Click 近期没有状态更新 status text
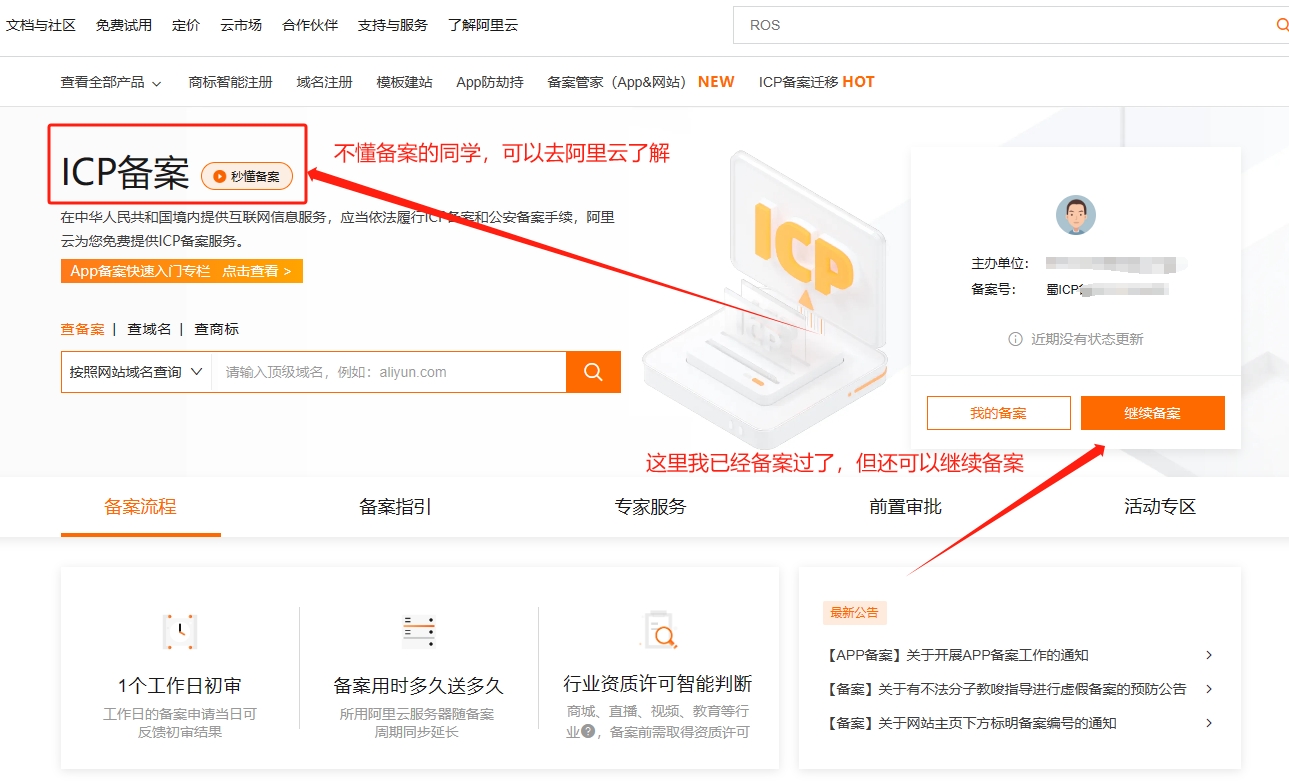 [1087, 339]
